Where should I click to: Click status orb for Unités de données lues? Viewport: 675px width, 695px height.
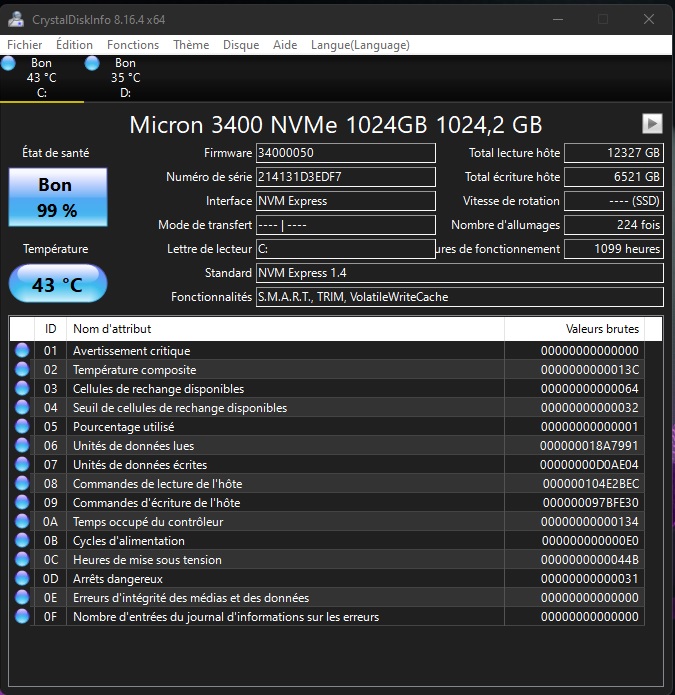[x=22, y=445]
